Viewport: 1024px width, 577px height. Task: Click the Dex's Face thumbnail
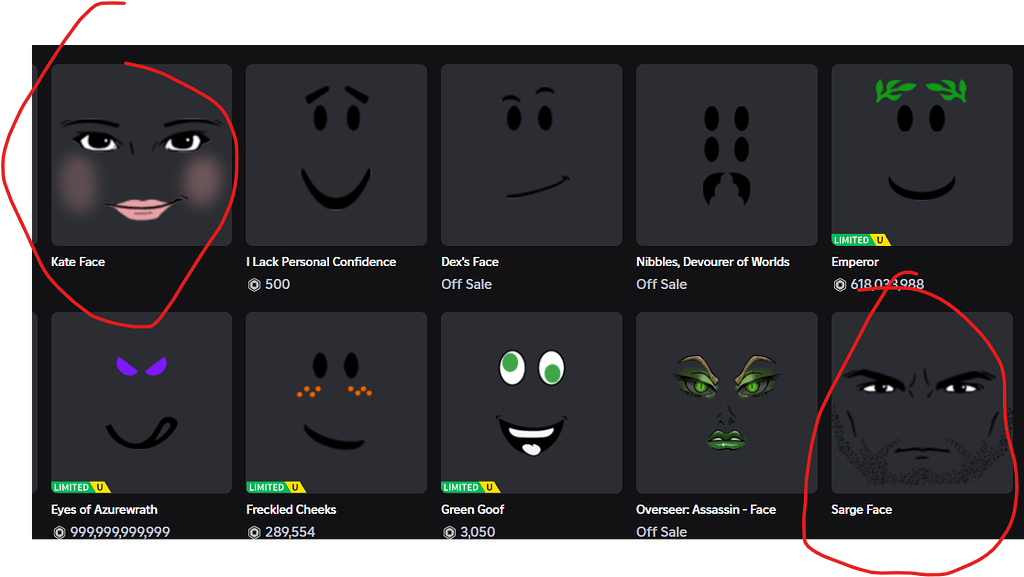pos(531,154)
